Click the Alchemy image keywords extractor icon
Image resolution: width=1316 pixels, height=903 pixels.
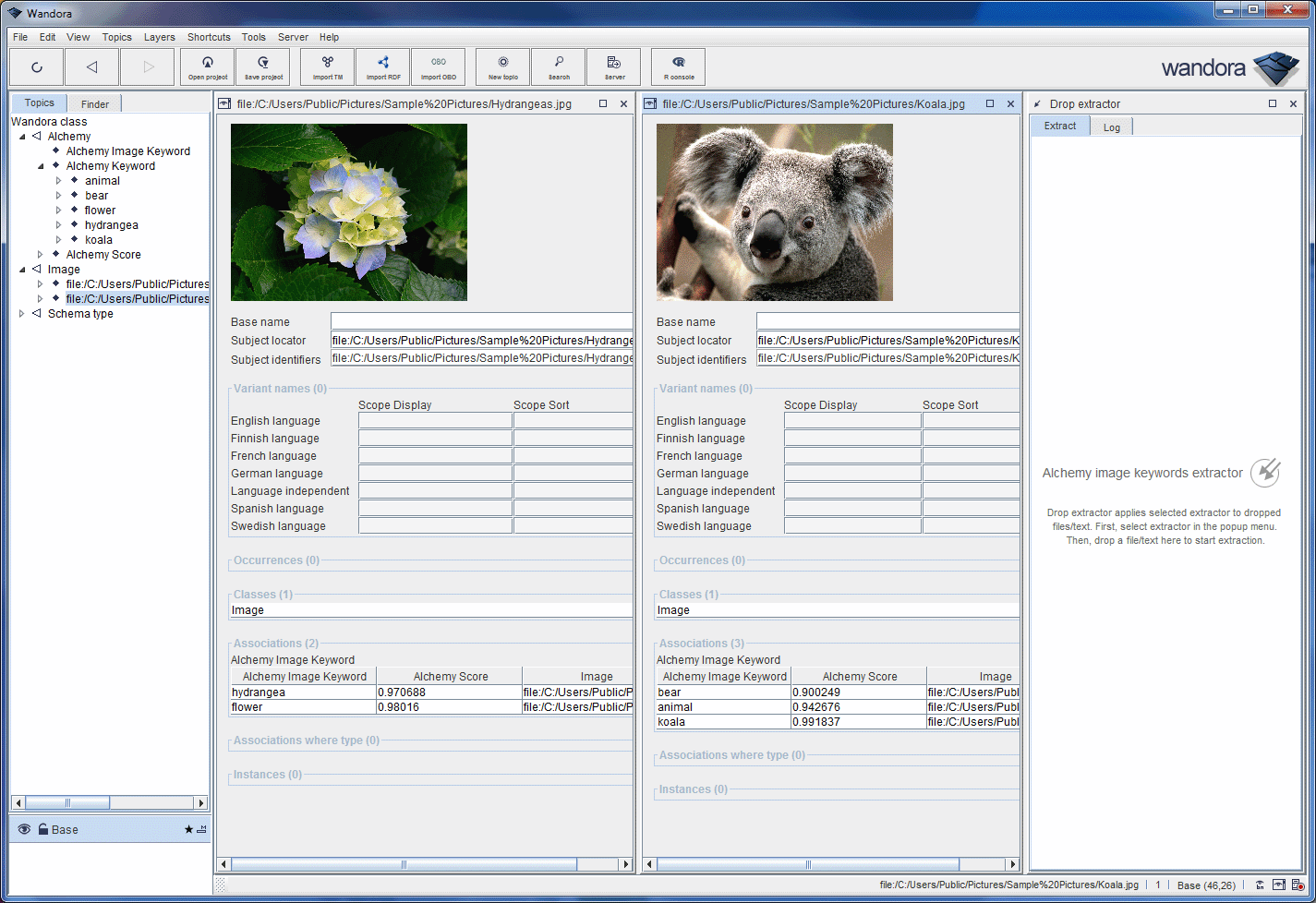pos(1265,473)
